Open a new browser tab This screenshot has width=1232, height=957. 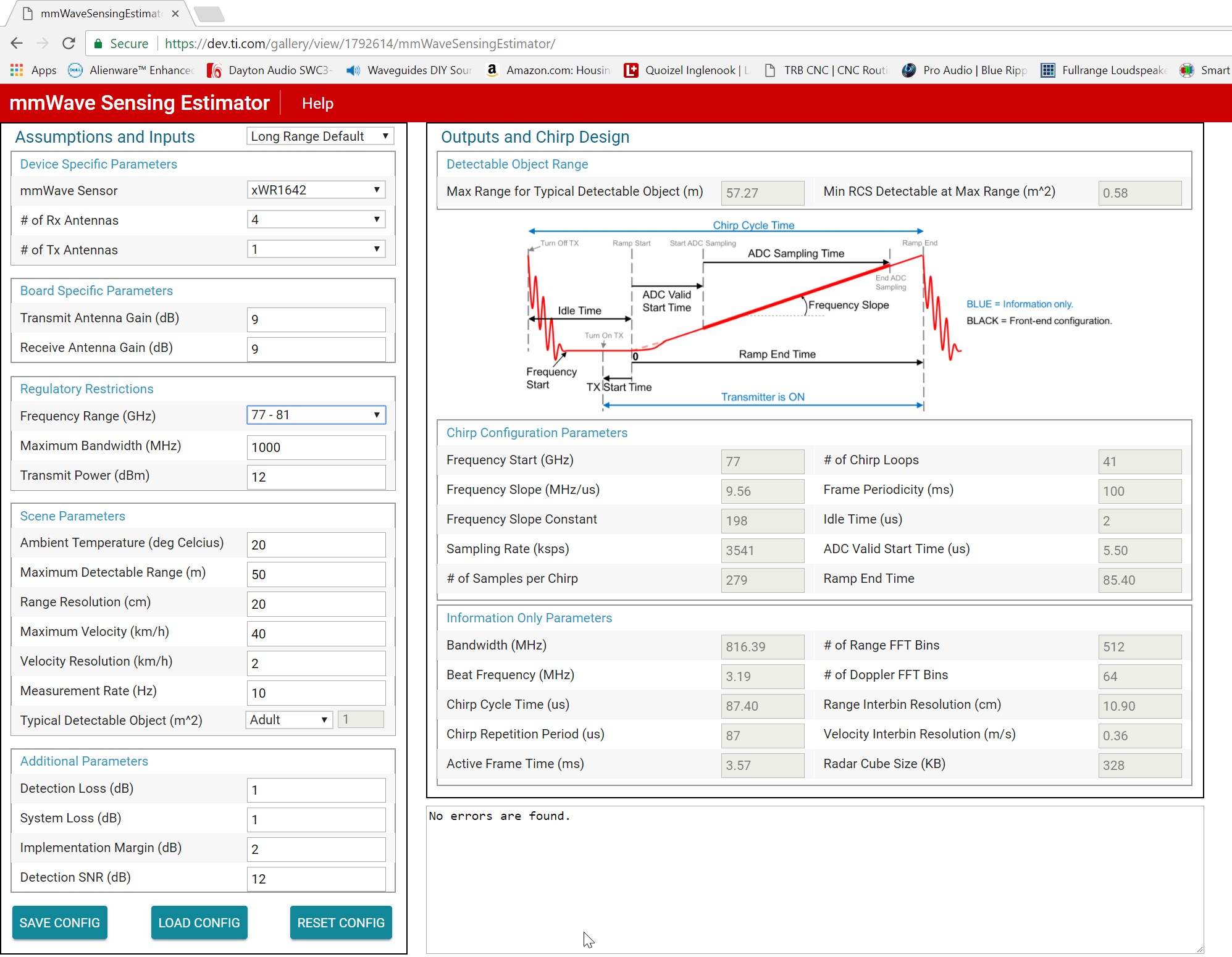[209, 14]
